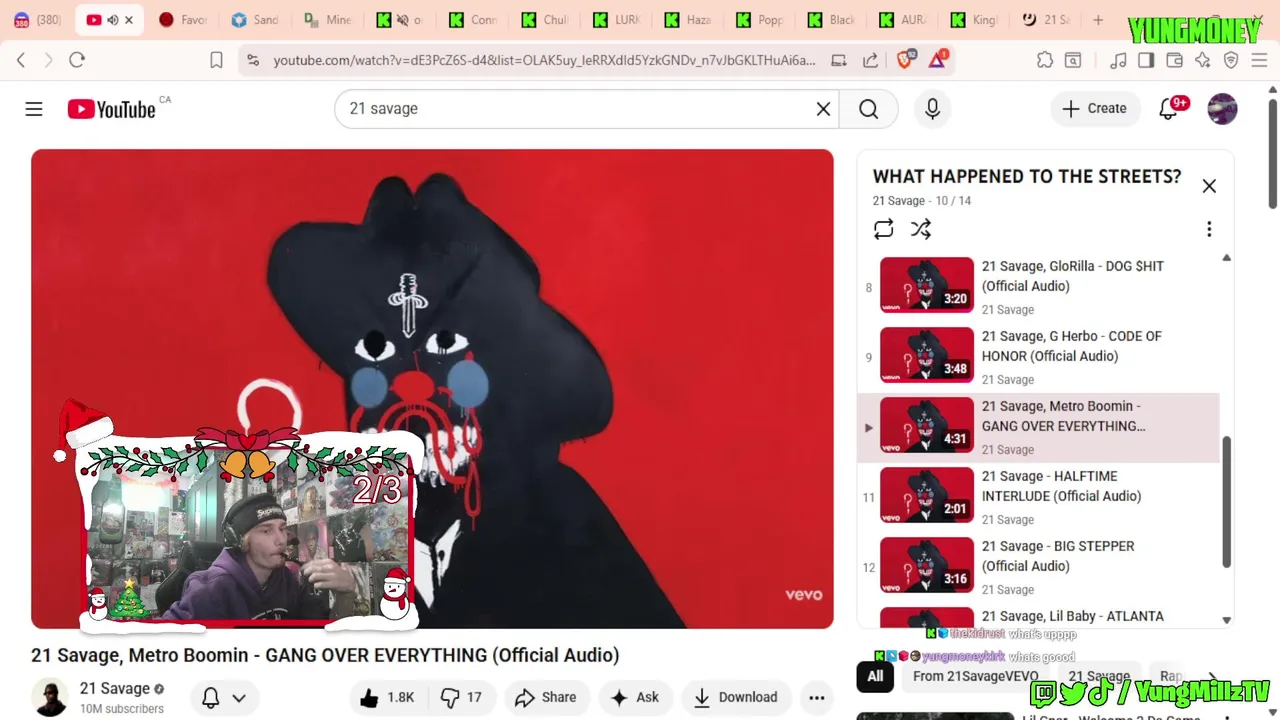The image size is (1280, 720).
Task: Open the notifications bell in the YouTube header
Action: (1168, 109)
